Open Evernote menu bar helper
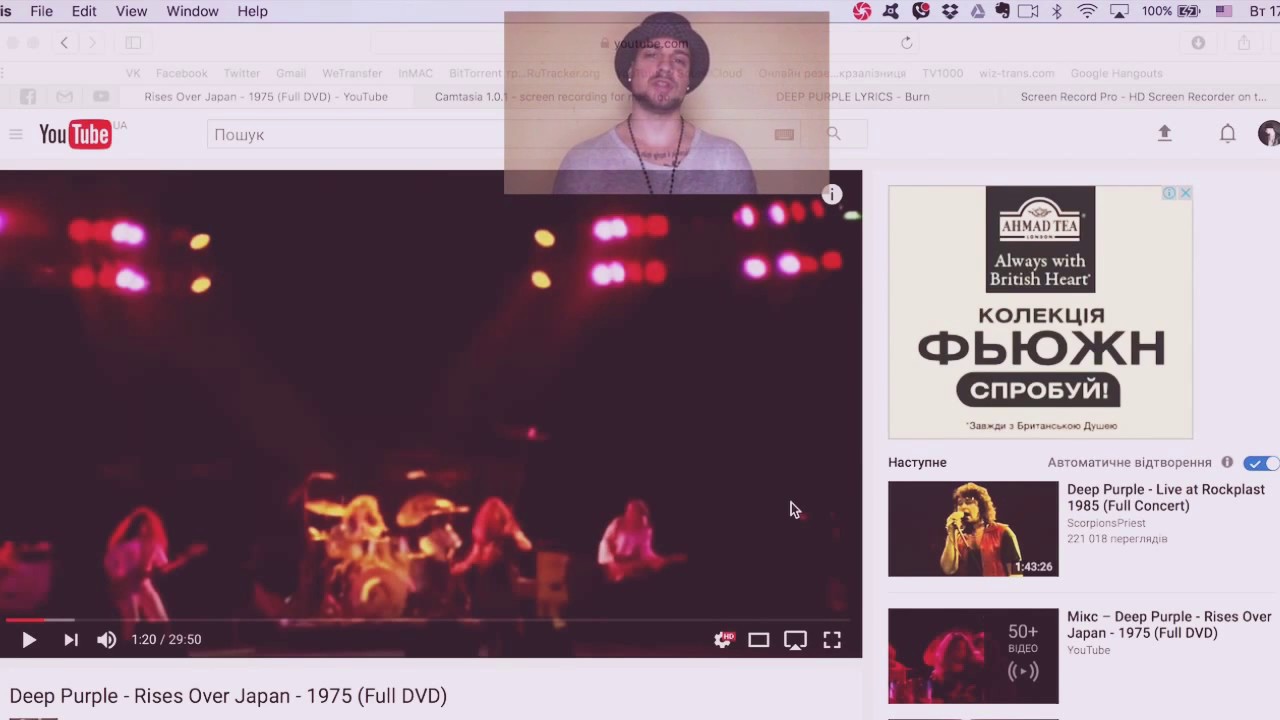Image resolution: width=1280 pixels, height=720 pixels. tap(1002, 11)
